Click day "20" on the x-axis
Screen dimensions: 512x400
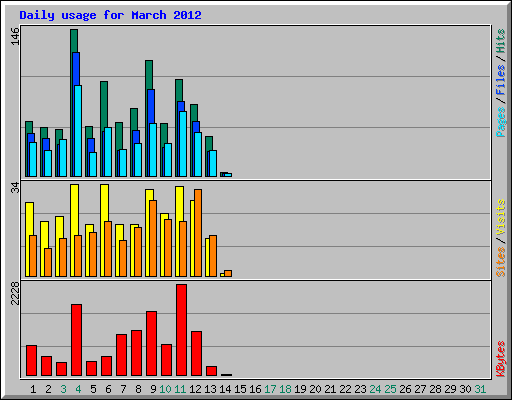[315, 389]
